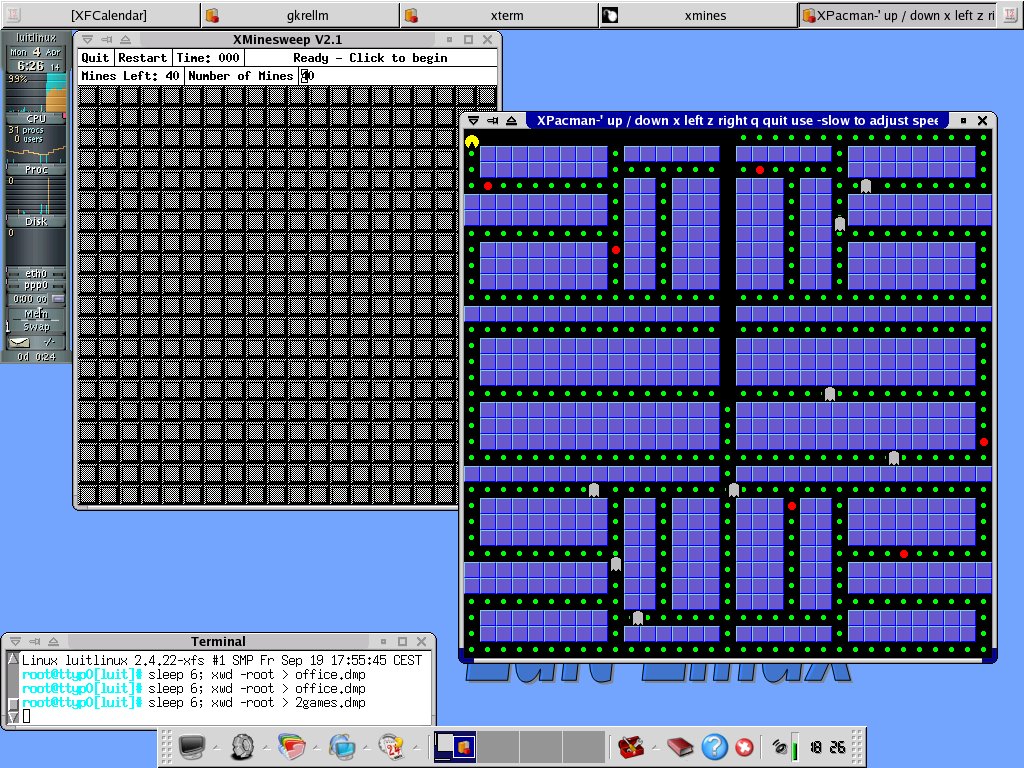Click Quit in XMinesweep
The height and width of the screenshot is (768, 1024).
coord(95,57)
